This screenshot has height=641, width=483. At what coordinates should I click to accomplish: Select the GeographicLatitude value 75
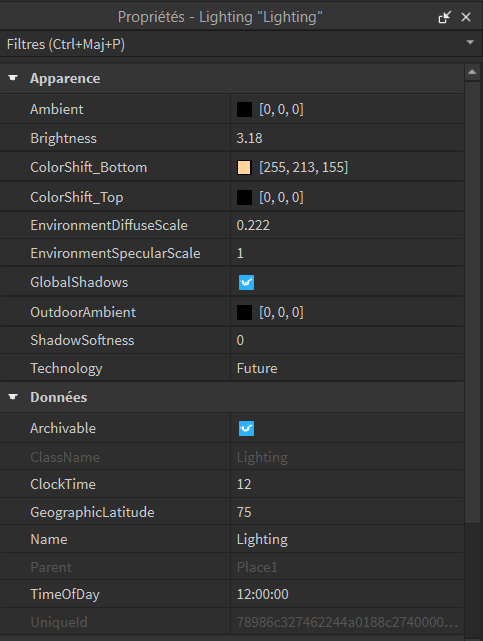coord(347,512)
